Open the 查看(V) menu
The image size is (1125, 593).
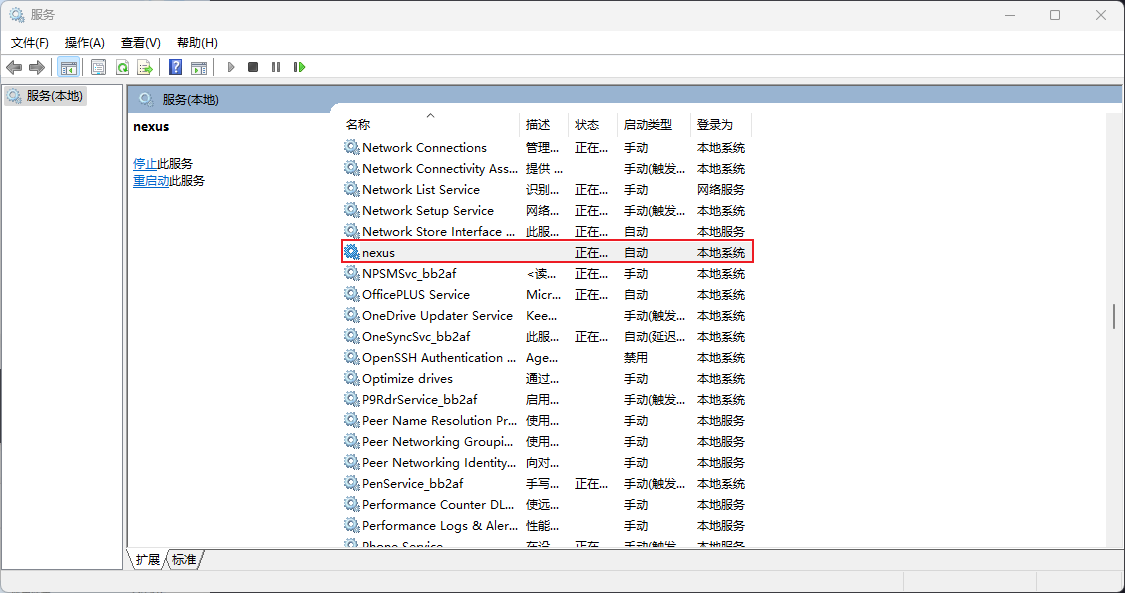tap(140, 43)
